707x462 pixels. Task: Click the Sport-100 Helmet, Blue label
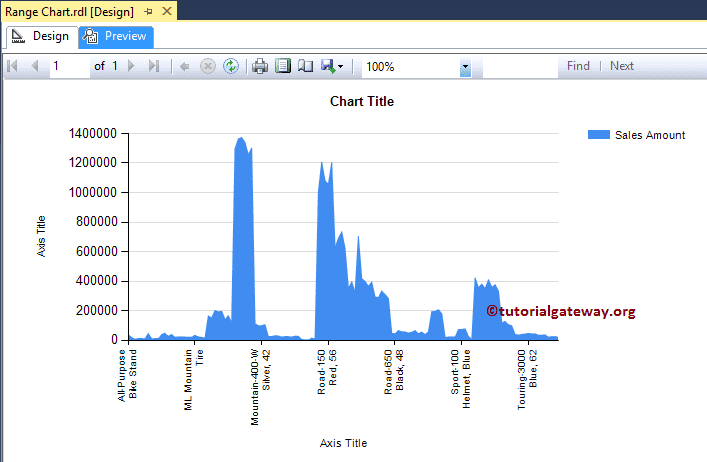pos(461,379)
